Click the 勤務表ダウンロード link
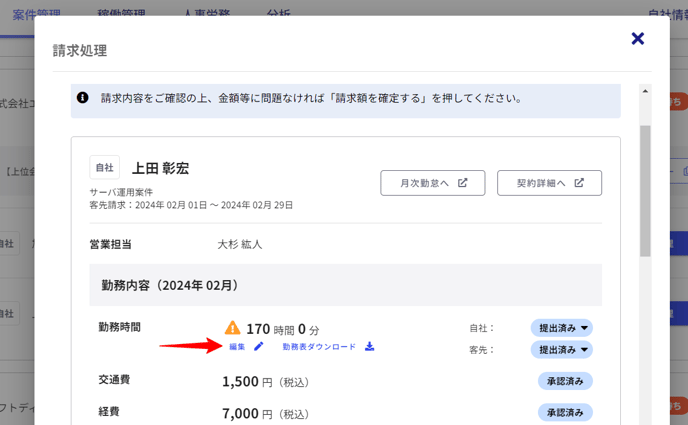 pyautogui.click(x=318, y=347)
